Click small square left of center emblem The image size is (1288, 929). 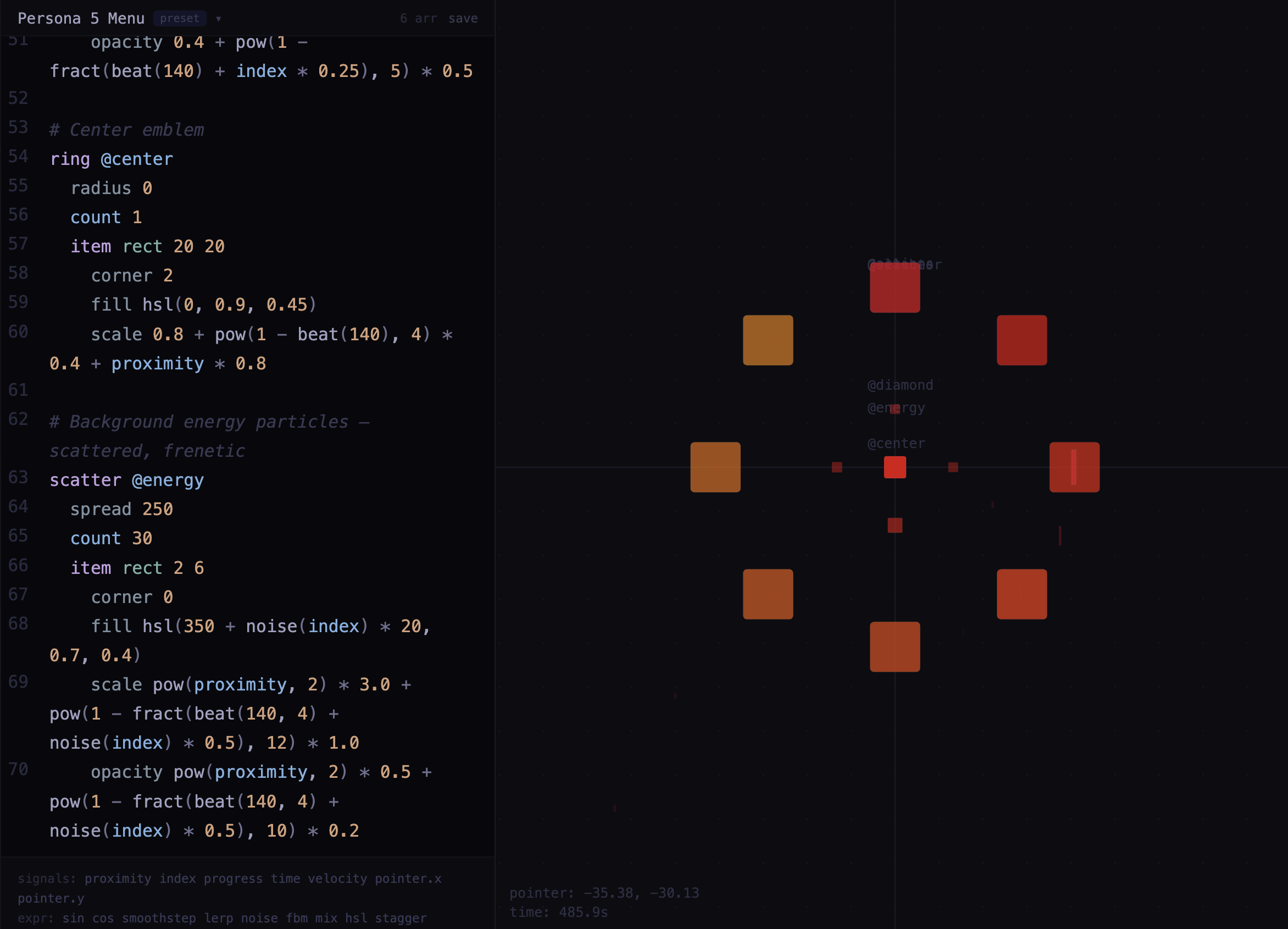[x=836, y=467]
